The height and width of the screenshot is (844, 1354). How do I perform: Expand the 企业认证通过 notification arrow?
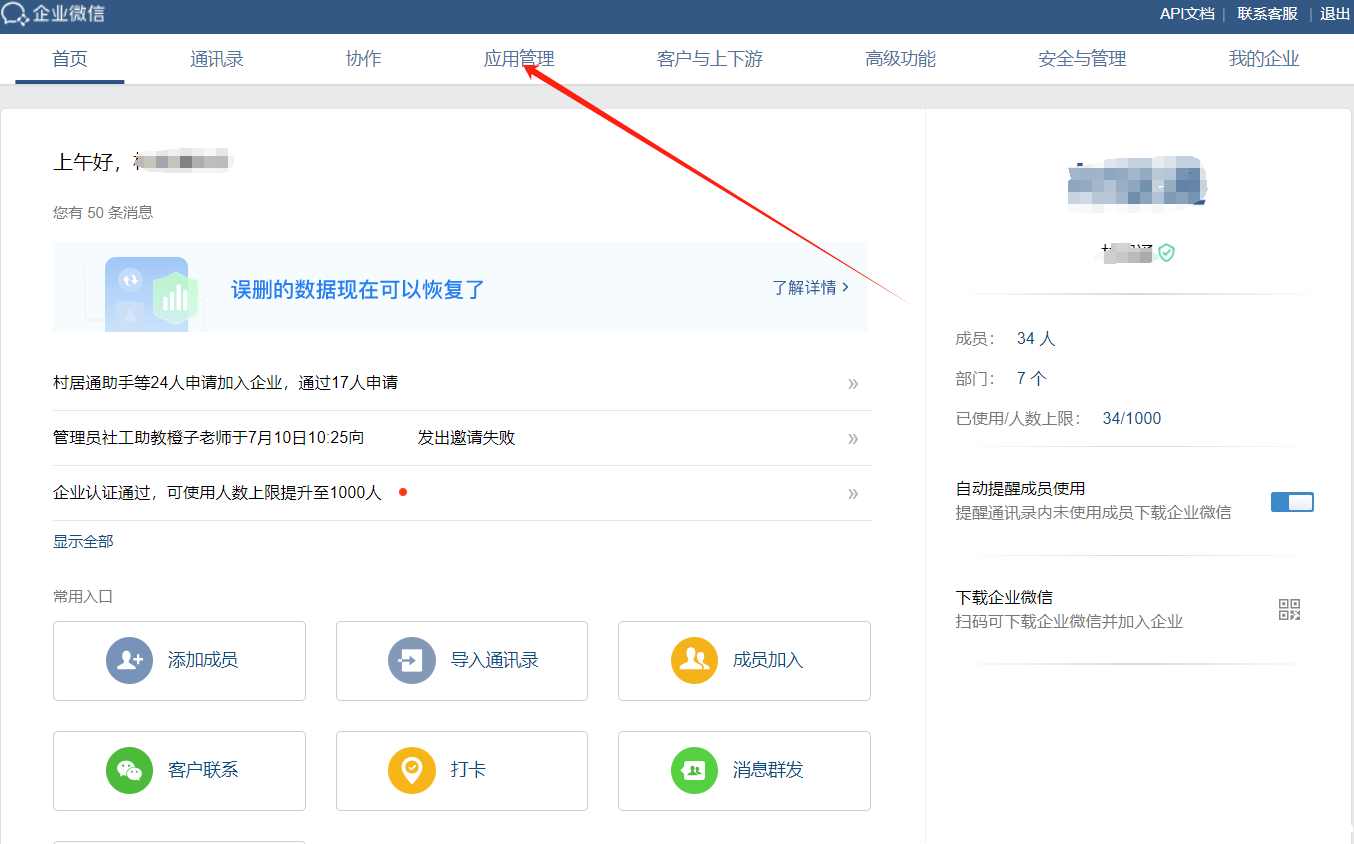pos(852,493)
